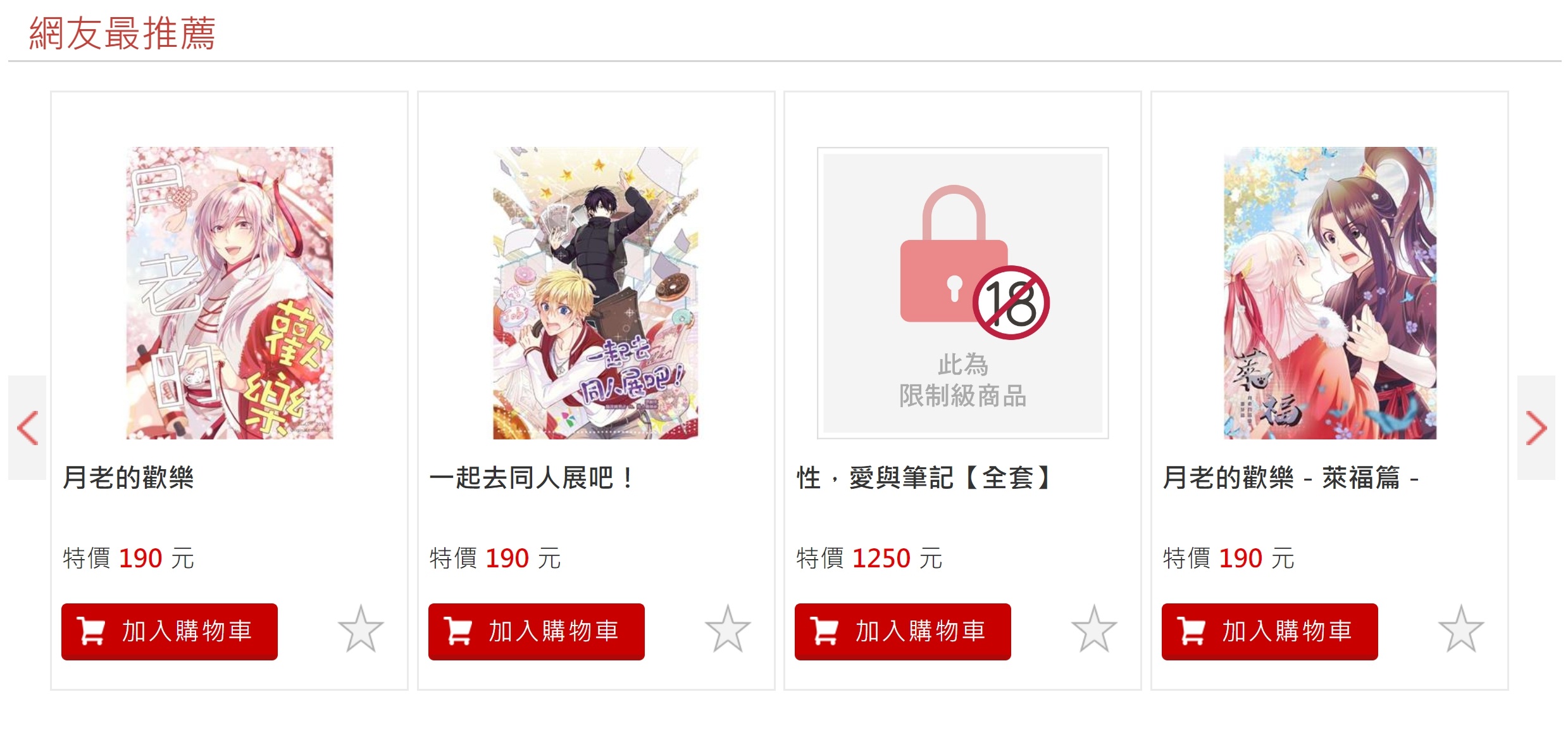The height and width of the screenshot is (737, 1568).
Task: Click the 18+ restricted product lock image
Action: click(963, 293)
